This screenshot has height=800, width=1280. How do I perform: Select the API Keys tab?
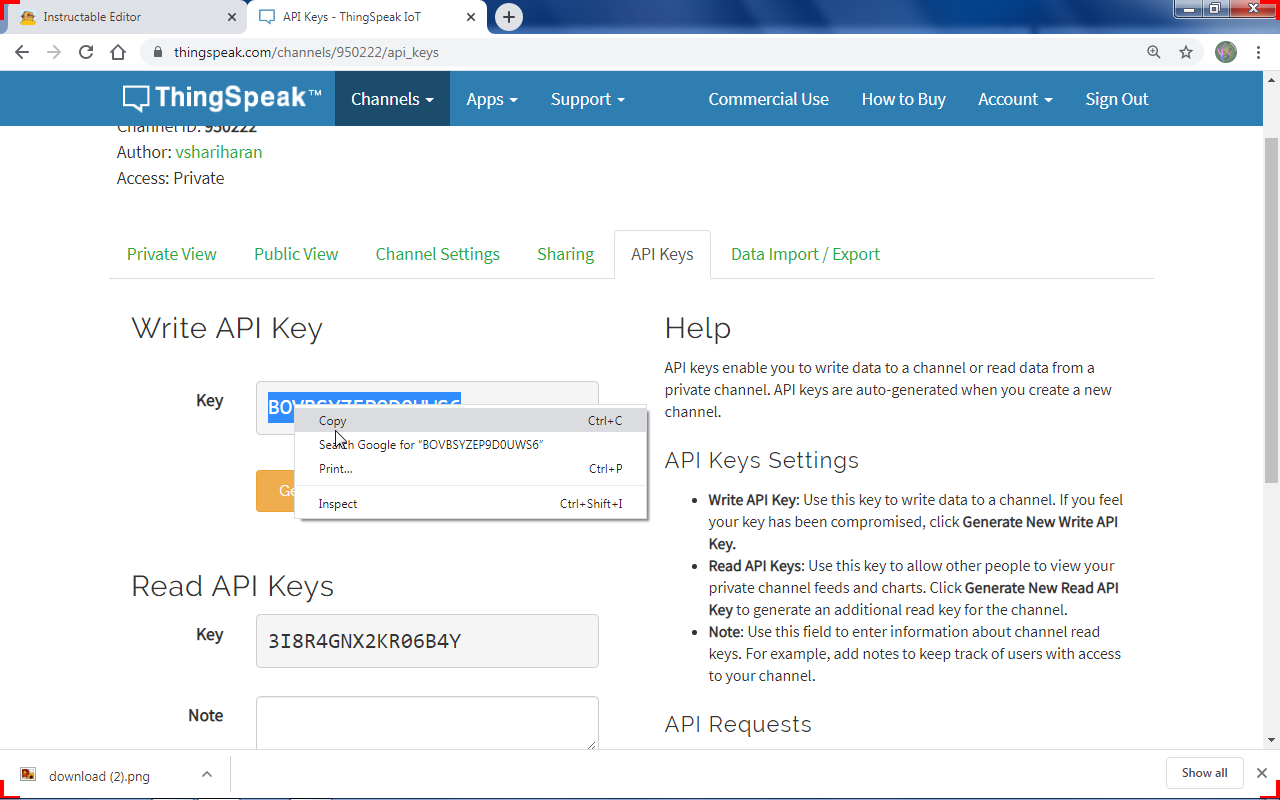pos(662,254)
